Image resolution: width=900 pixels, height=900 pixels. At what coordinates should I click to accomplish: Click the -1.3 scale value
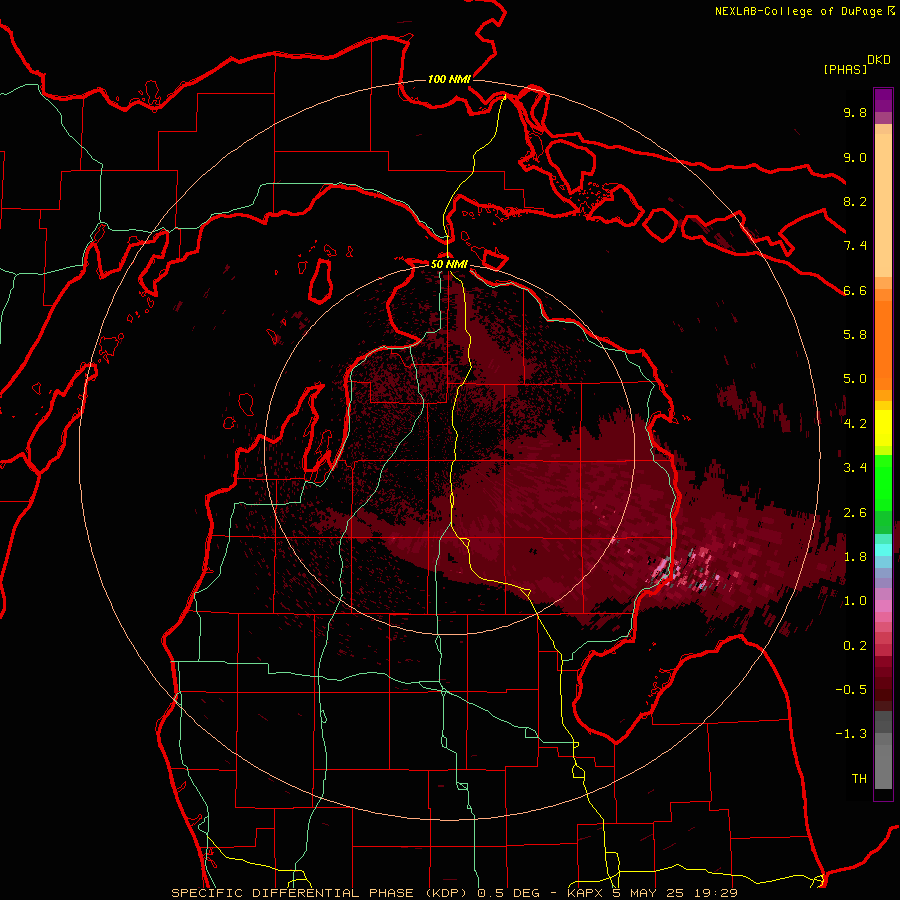(x=851, y=734)
